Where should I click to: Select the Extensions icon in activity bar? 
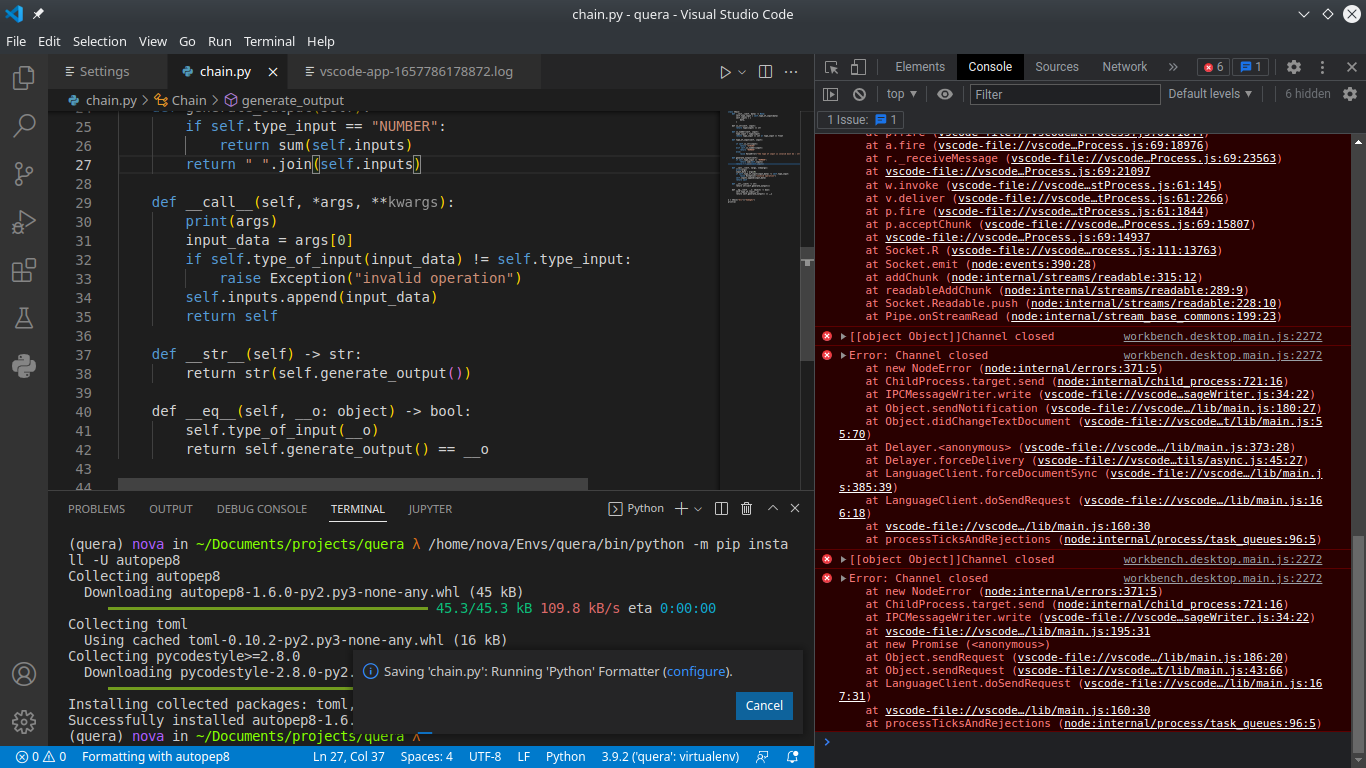pos(24,270)
